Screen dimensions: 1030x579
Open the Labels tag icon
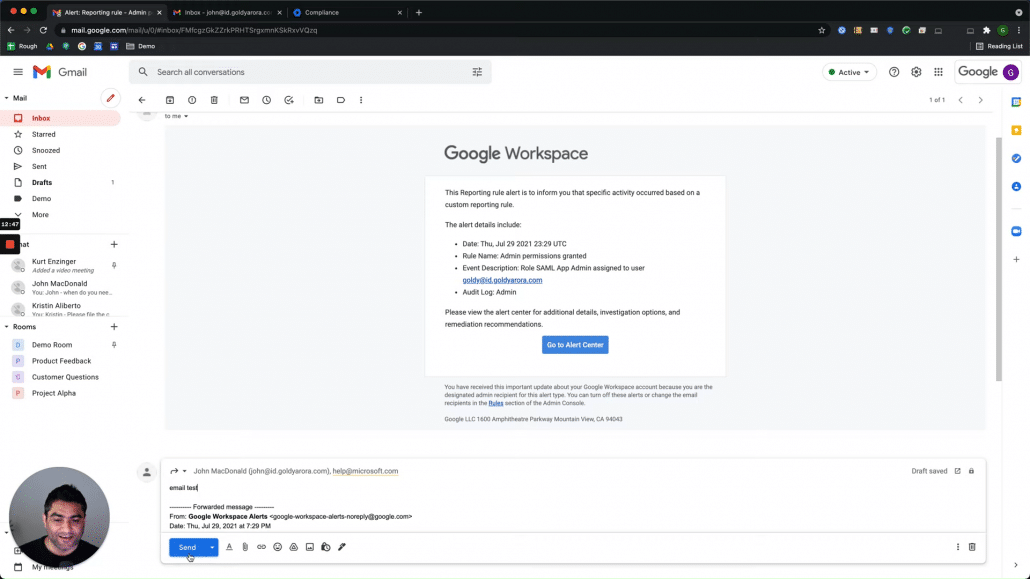[341, 100]
